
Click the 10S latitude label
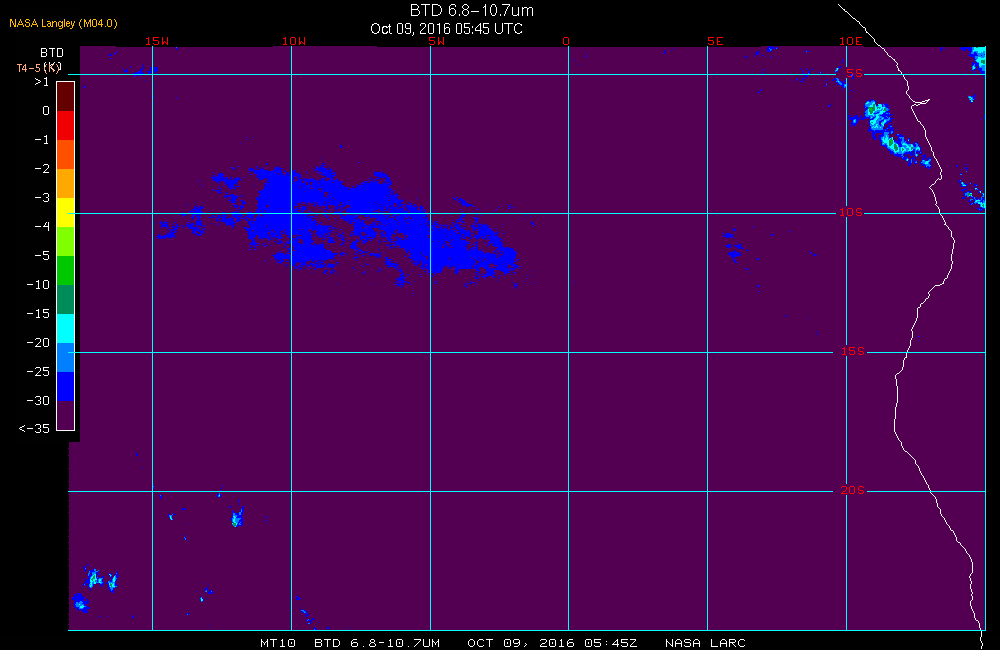[x=851, y=212]
